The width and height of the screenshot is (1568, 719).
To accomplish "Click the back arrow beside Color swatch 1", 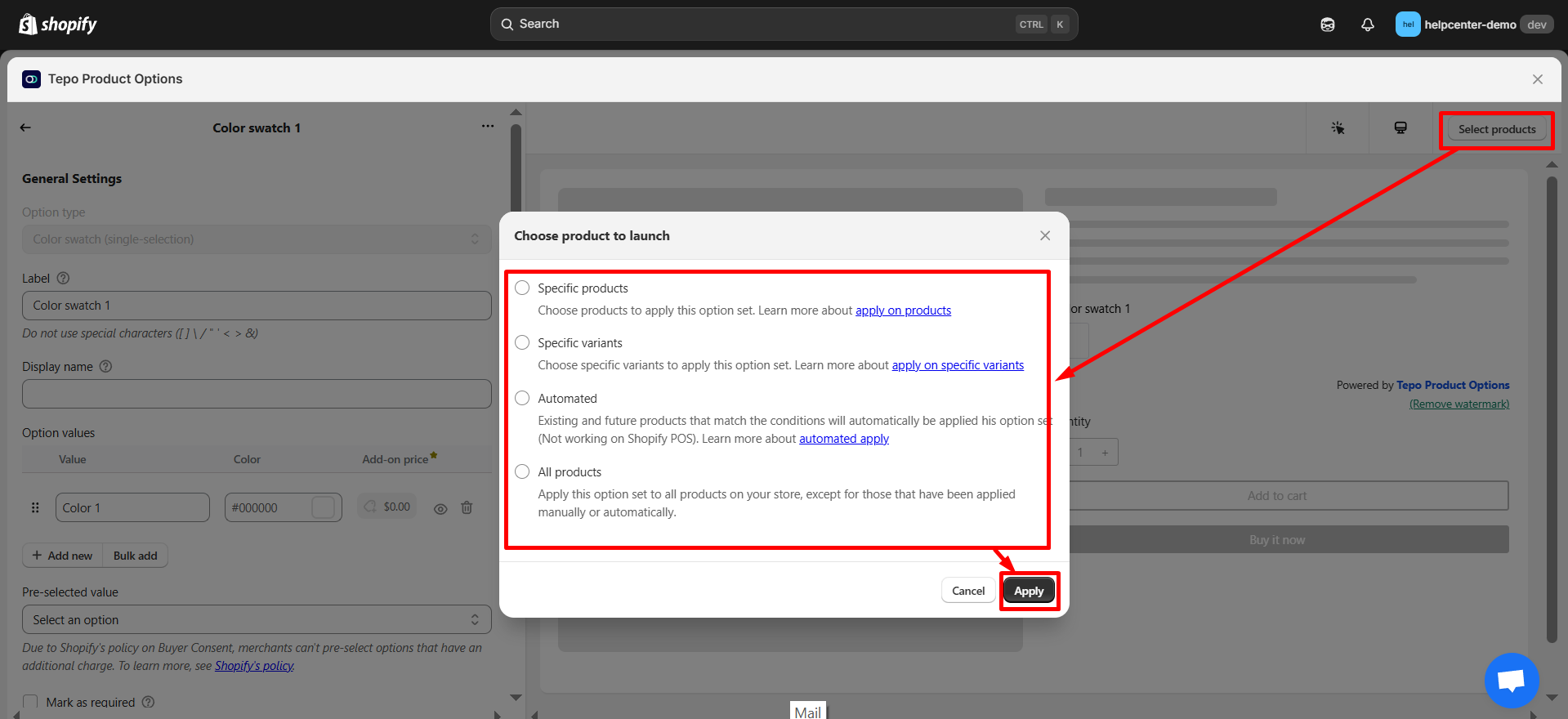I will (25, 127).
